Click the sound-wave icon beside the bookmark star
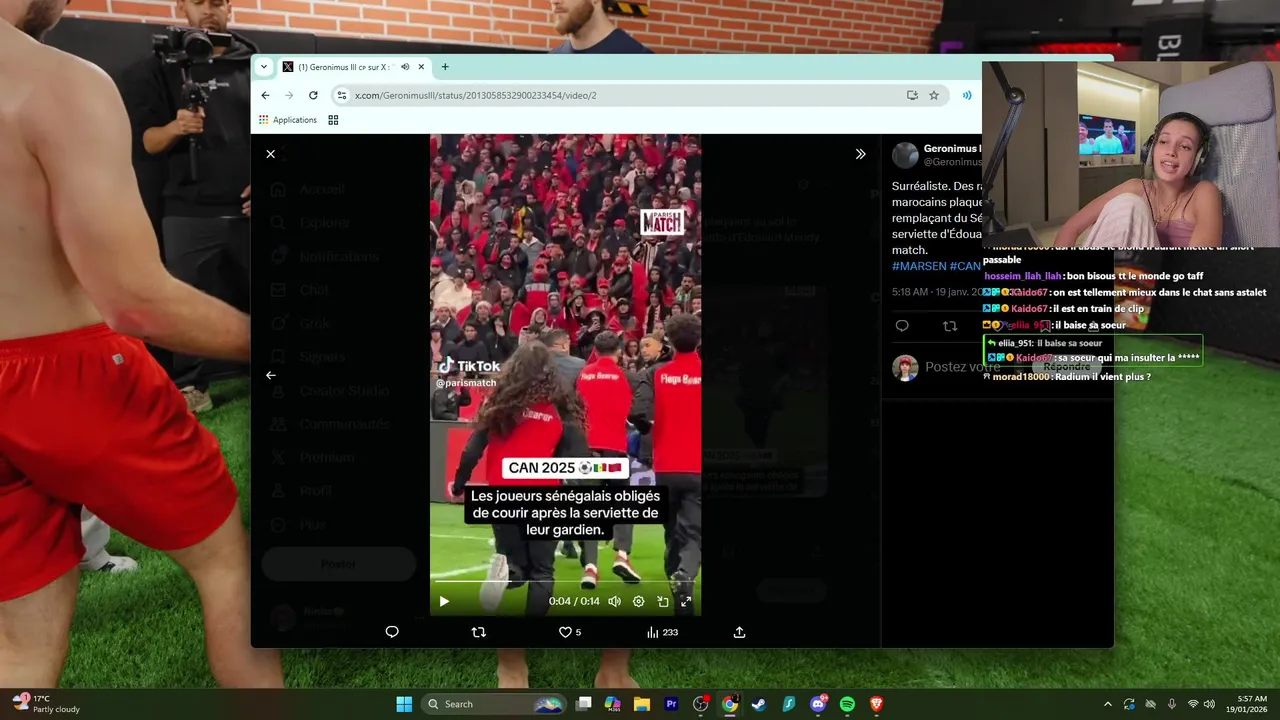This screenshot has height=720, width=1280. [967, 95]
